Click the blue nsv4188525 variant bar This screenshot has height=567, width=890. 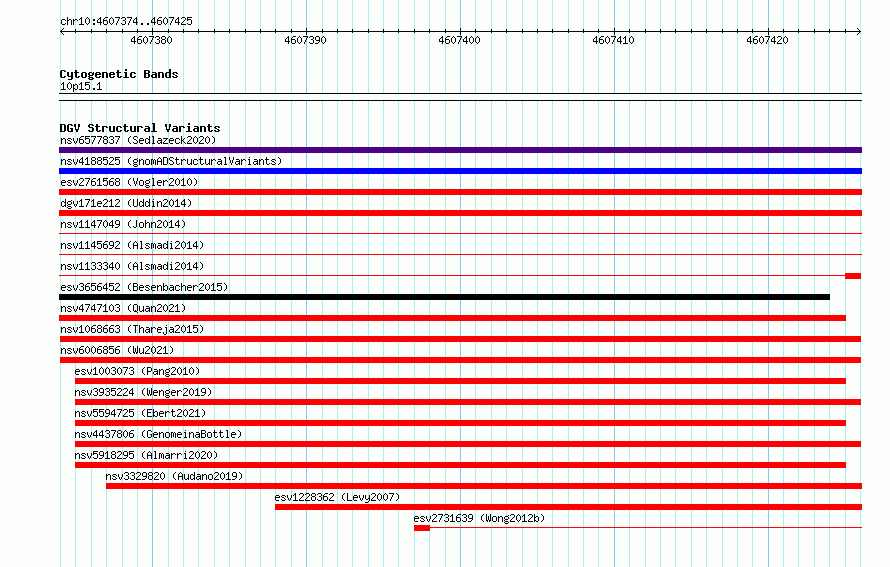click(460, 171)
